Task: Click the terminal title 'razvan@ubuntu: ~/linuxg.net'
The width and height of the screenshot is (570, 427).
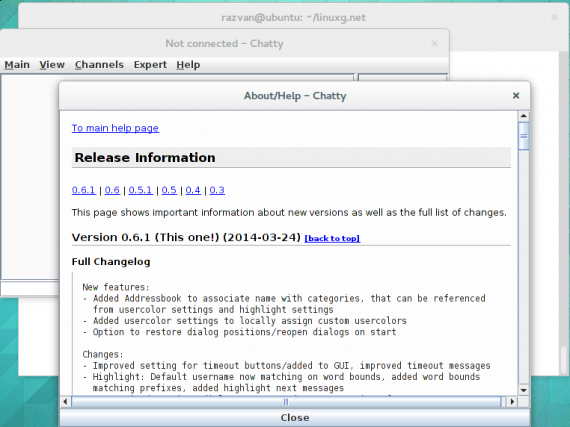Action: (x=294, y=17)
